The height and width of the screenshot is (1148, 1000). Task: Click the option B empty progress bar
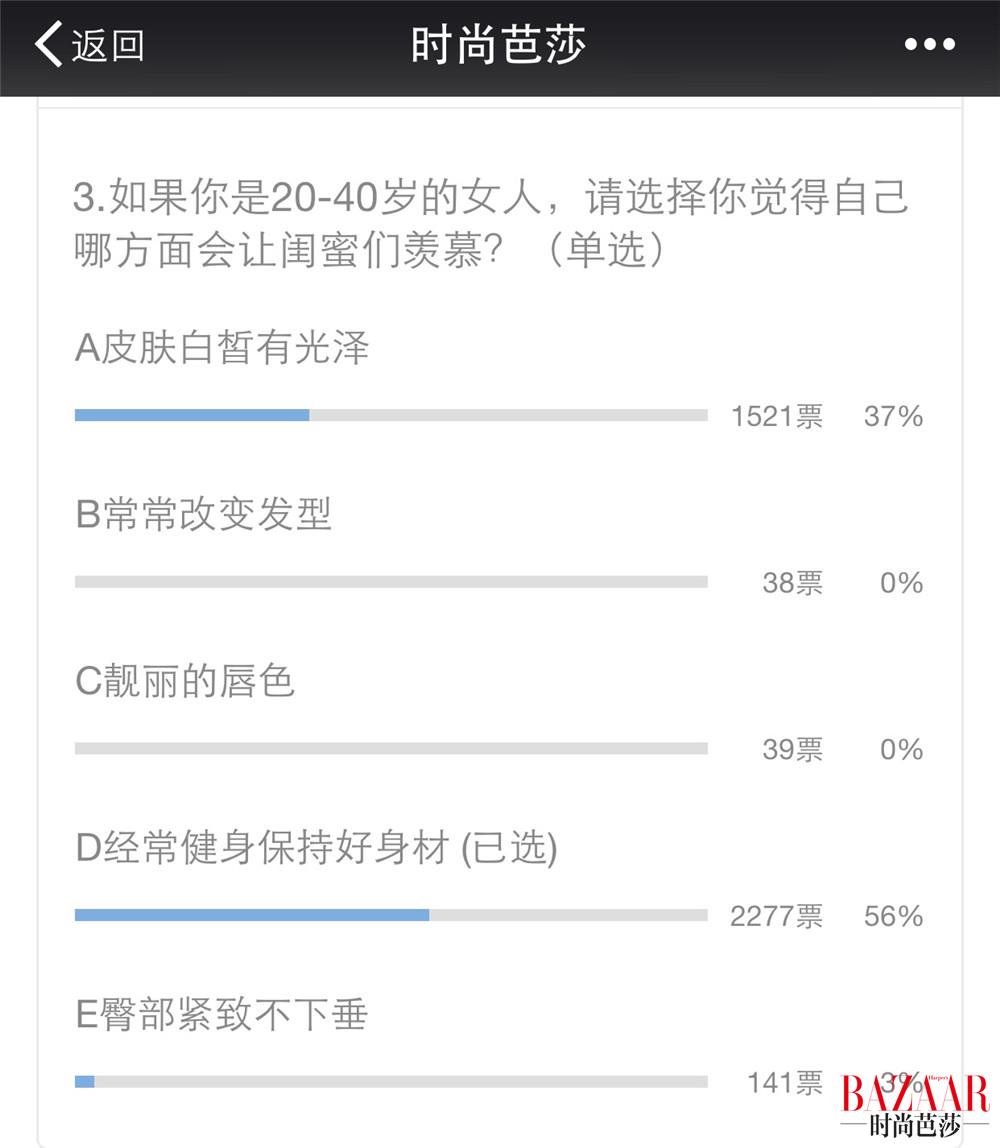click(391, 582)
